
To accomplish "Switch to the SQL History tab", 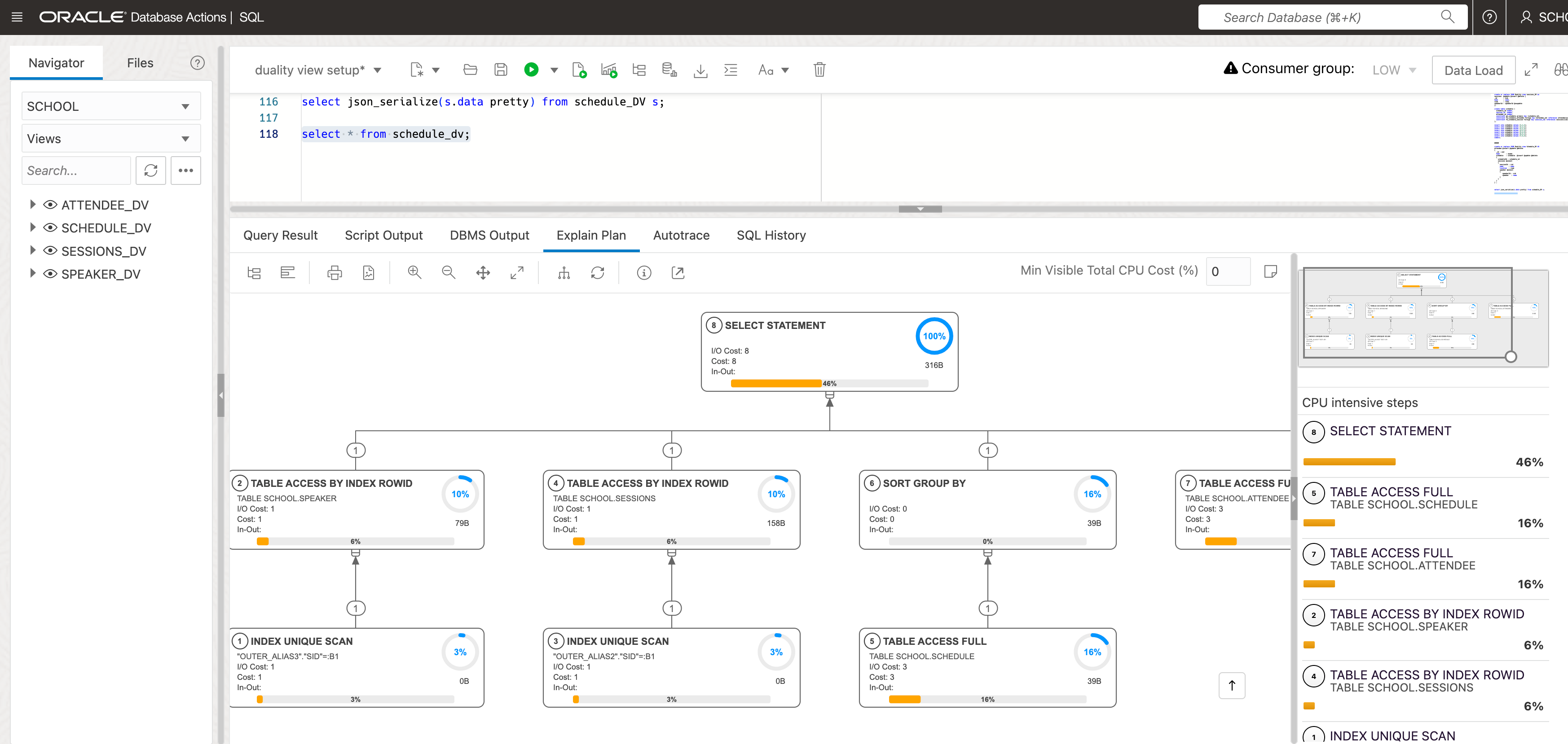I will (x=771, y=236).
